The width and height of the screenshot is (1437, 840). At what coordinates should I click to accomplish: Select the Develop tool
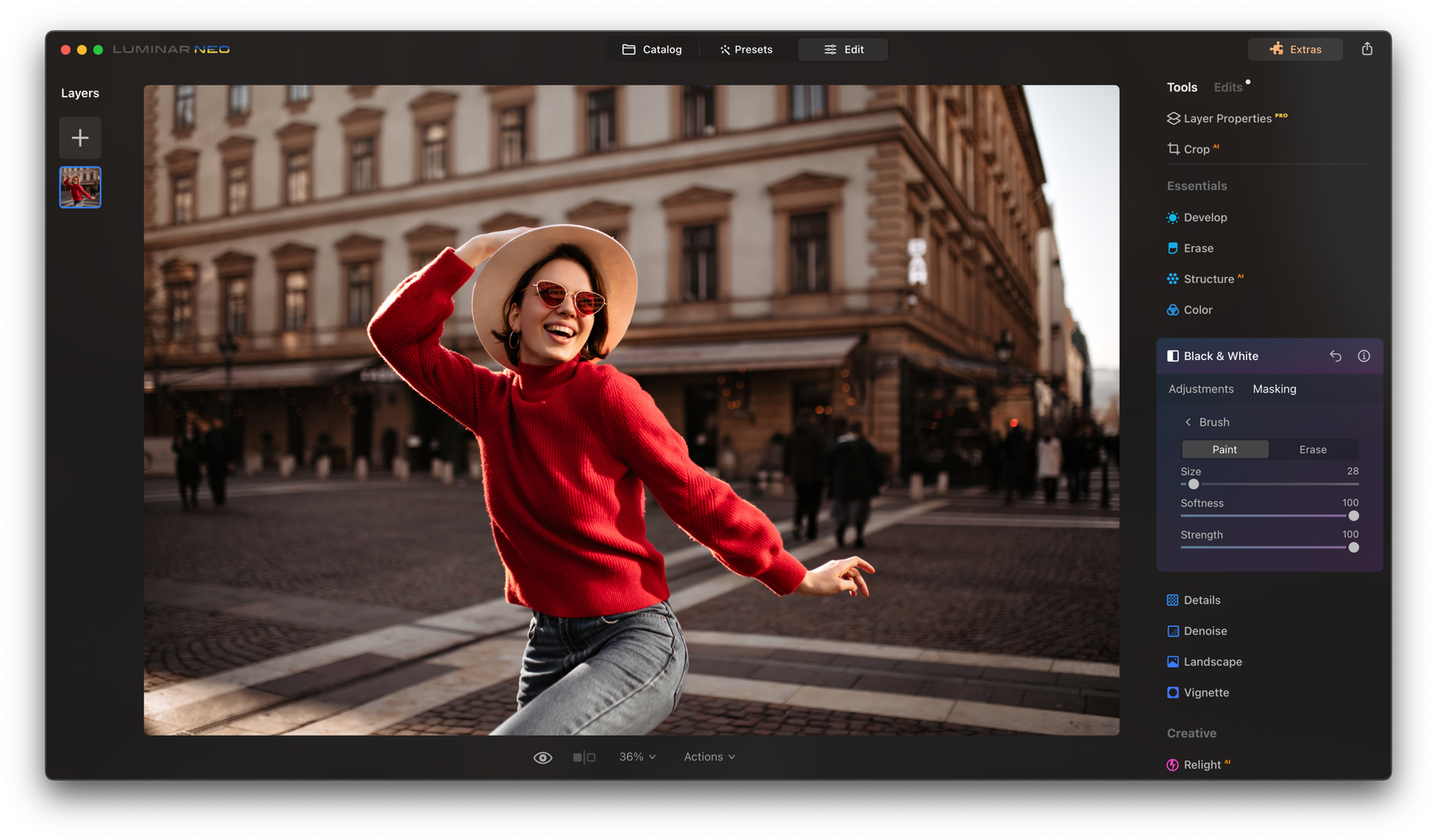coord(1206,217)
